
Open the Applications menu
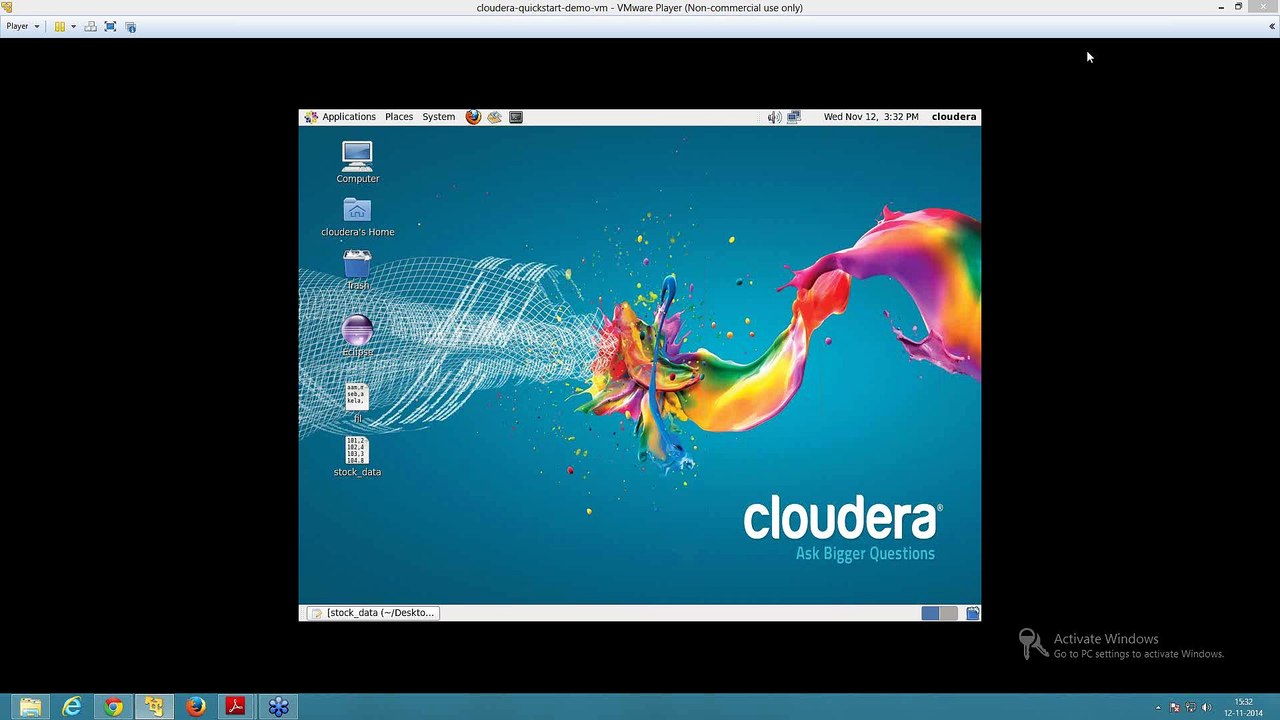[x=348, y=117]
